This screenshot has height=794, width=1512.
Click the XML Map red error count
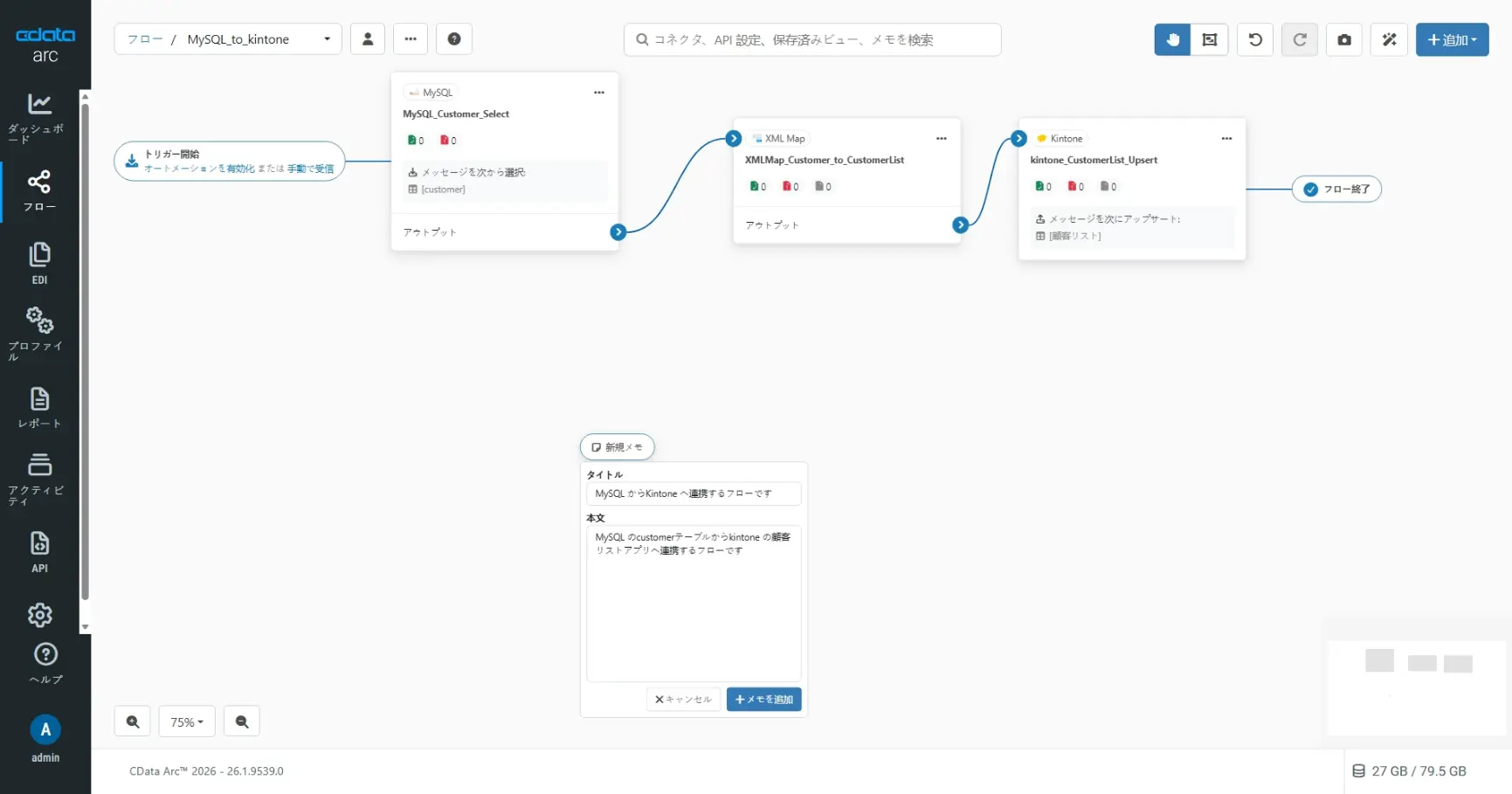tap(791, 187)
